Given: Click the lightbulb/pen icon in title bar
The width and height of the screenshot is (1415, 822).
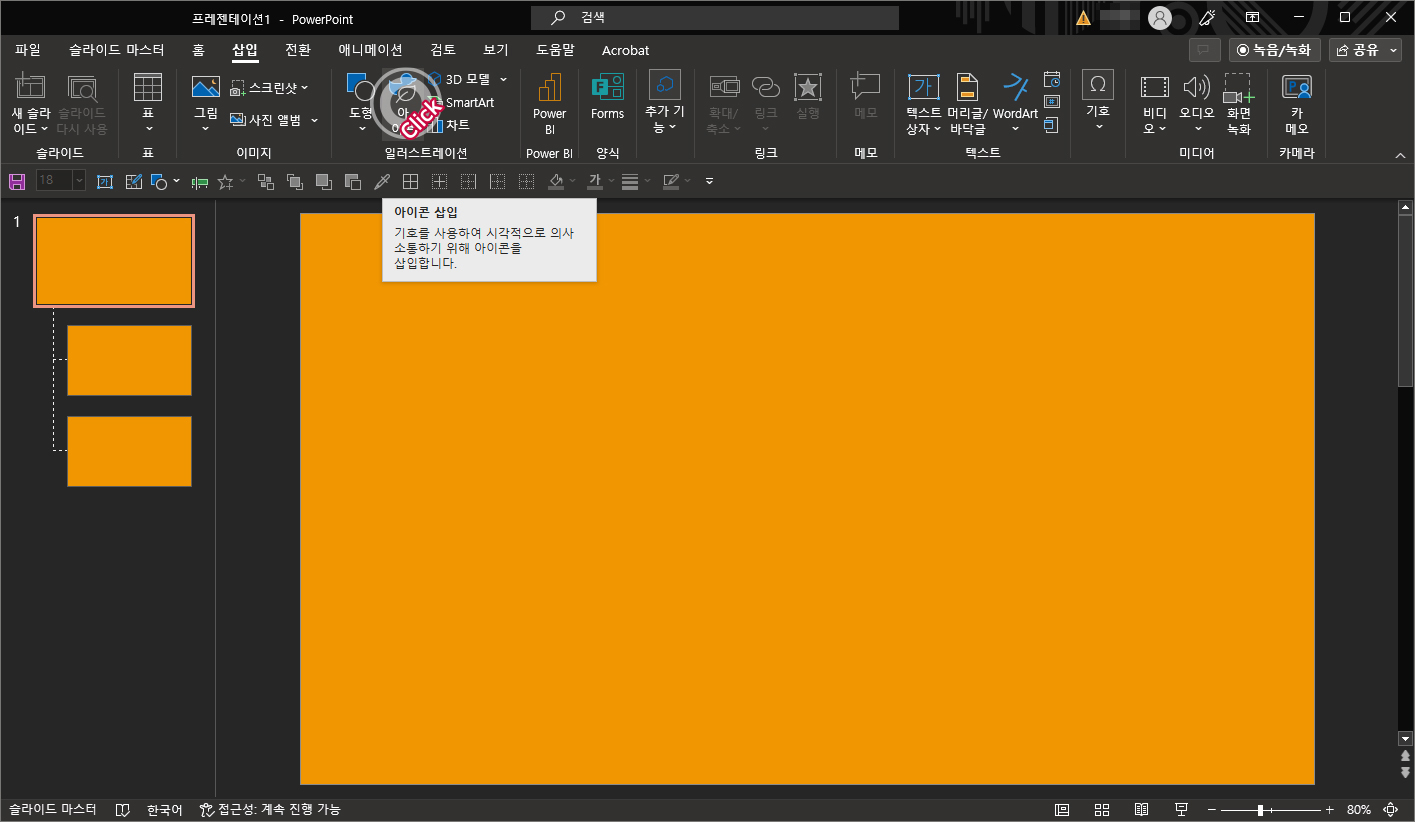Looking at the screenshot, I should 1207,18.
